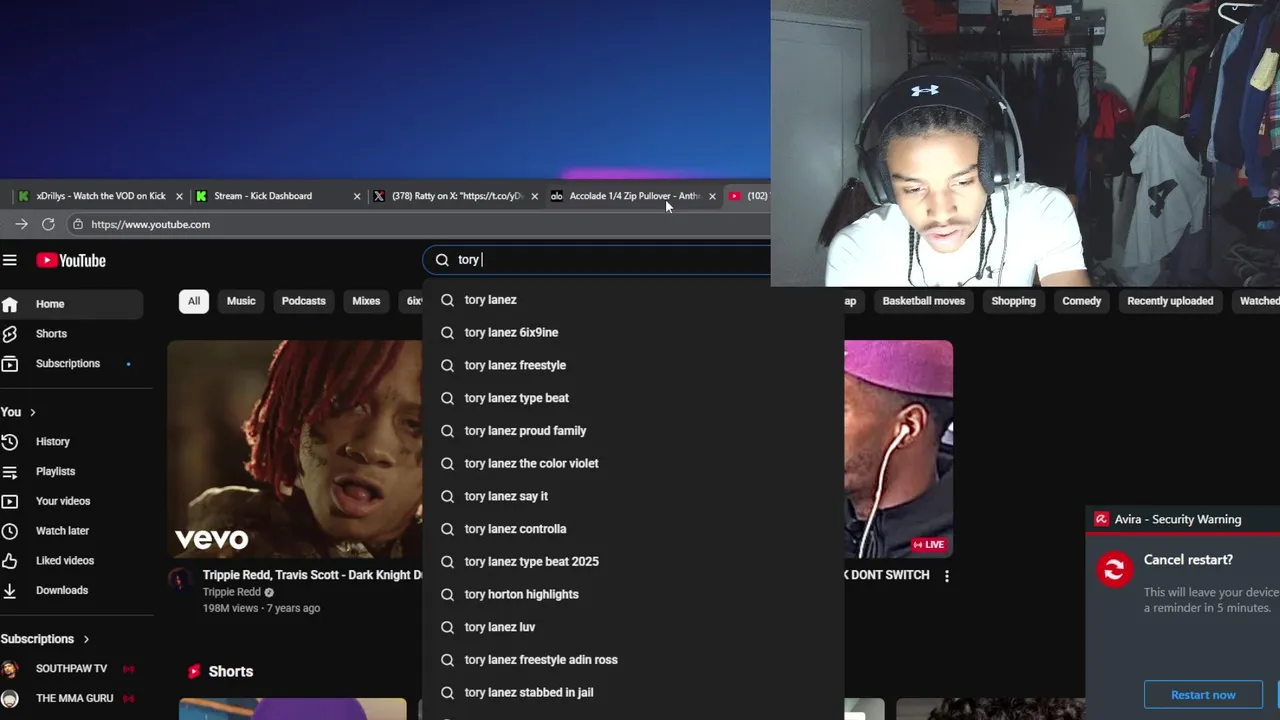Click the Home icon in the sidebar

pos(10,304)
